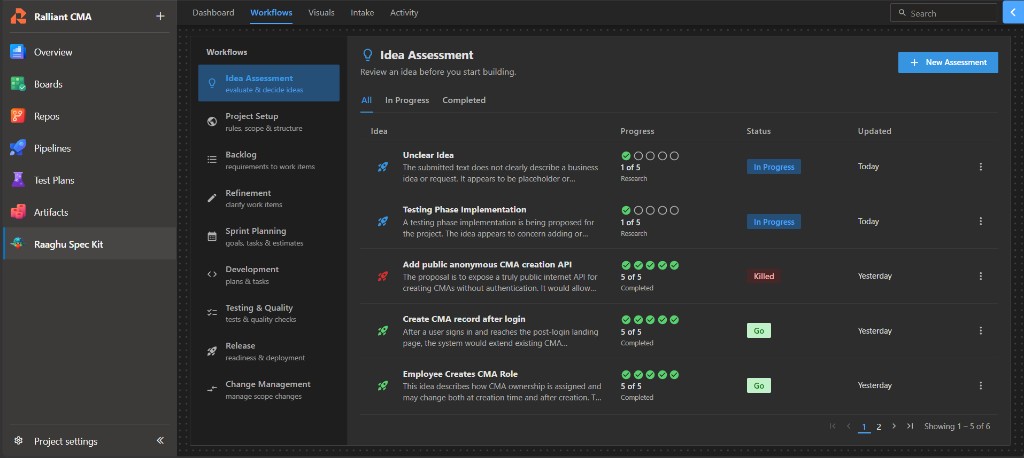The height and width of the screenshot is (458, 1024).
Task: Click the Ralliant CMA project logo
Action: click(18, 16)
